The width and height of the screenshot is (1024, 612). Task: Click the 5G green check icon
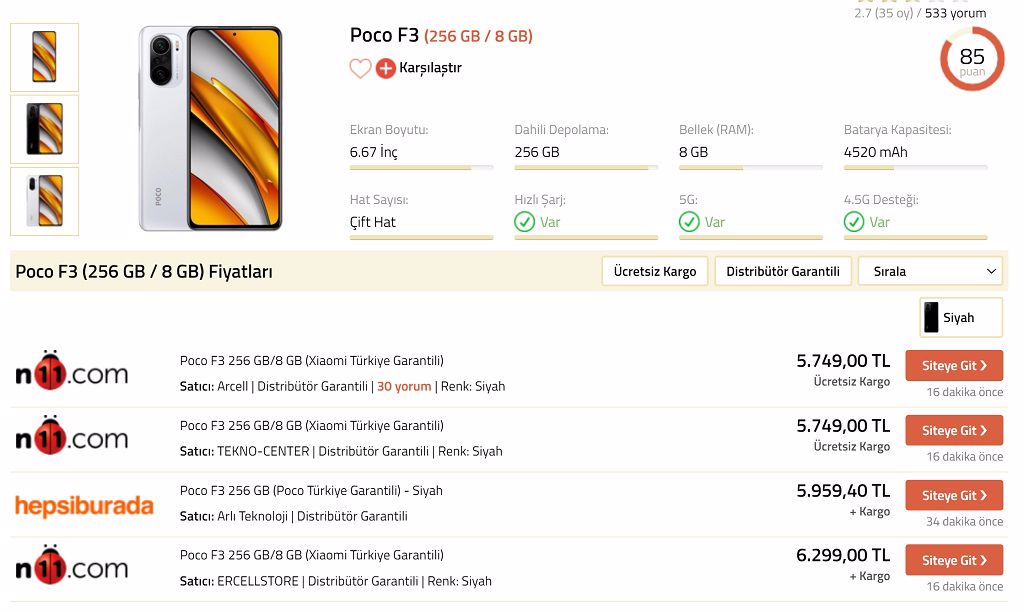click(689, 222)
